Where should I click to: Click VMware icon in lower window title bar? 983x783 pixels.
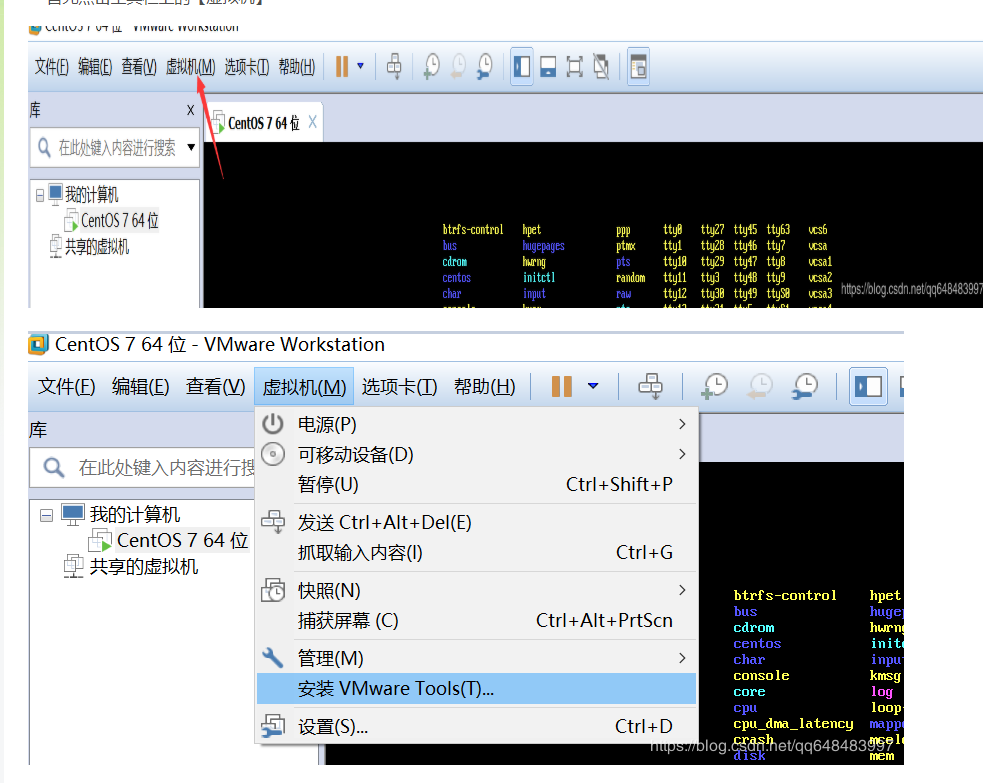[38, 344]
